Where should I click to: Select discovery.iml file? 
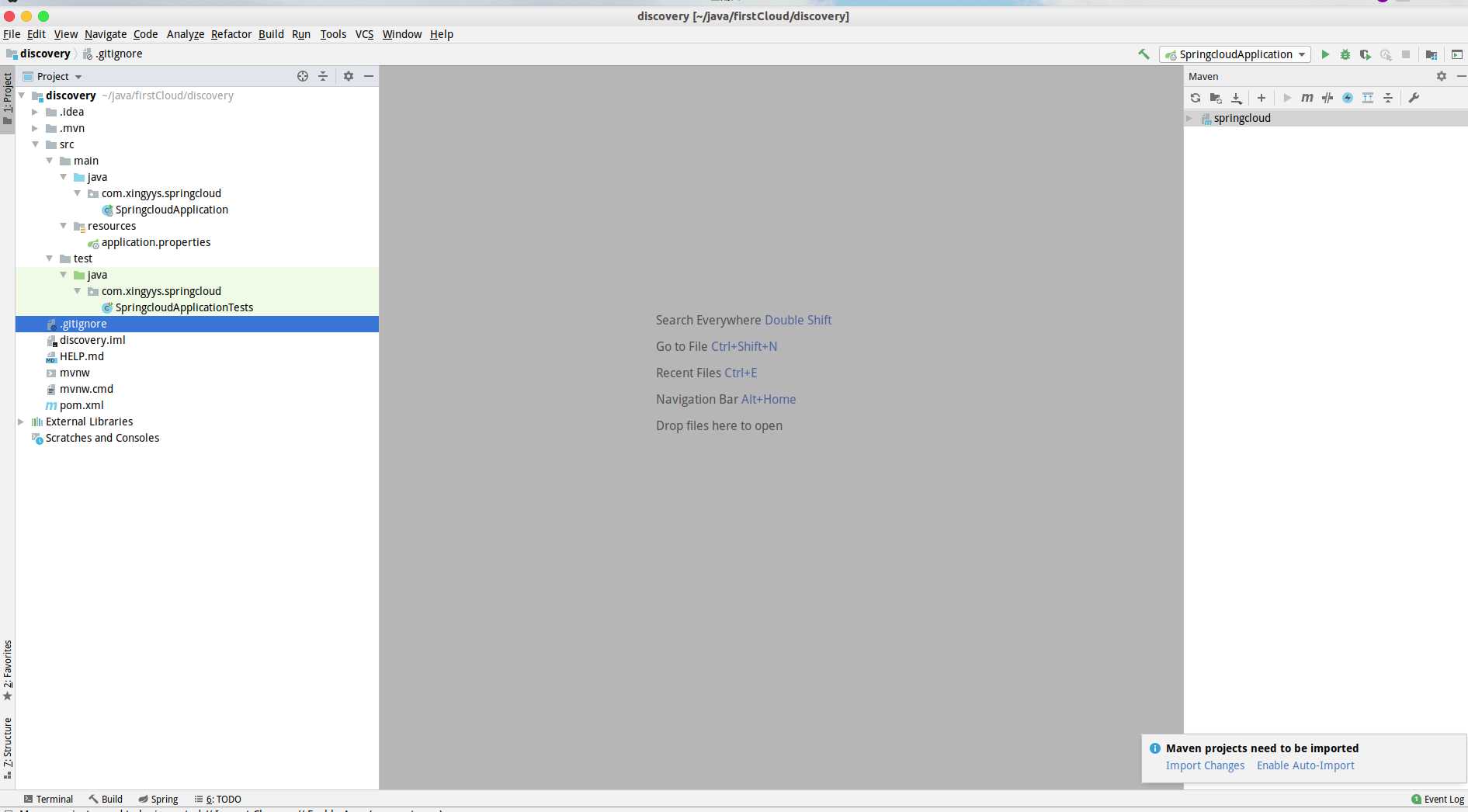pos(92,340)
